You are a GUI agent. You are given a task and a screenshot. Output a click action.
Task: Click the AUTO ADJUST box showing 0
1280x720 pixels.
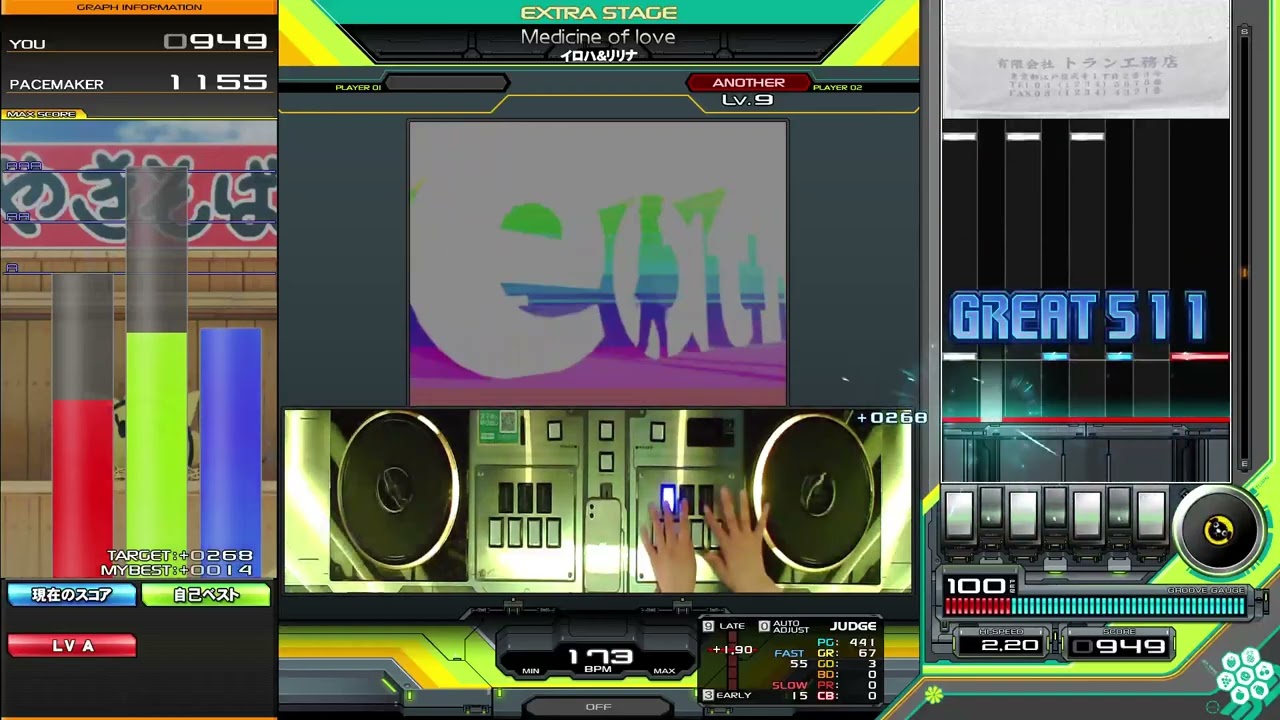pos(764,626)
